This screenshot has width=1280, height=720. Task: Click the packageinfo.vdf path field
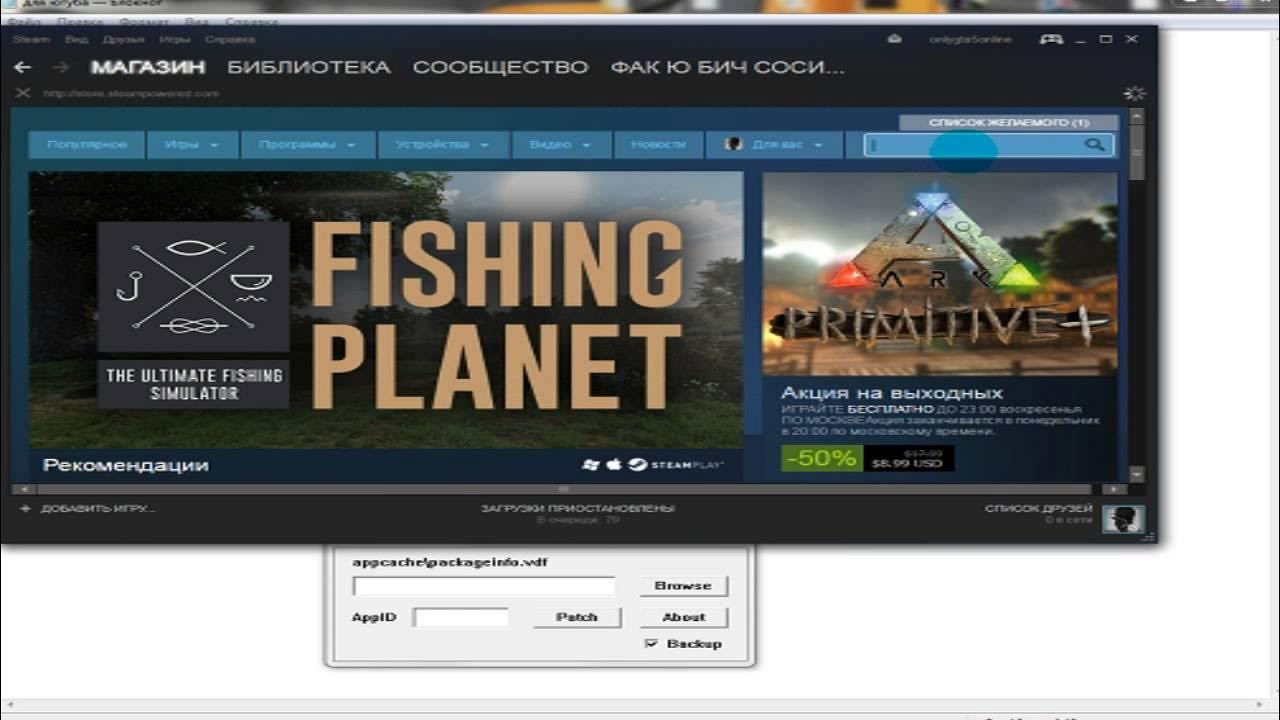[484, 586]
